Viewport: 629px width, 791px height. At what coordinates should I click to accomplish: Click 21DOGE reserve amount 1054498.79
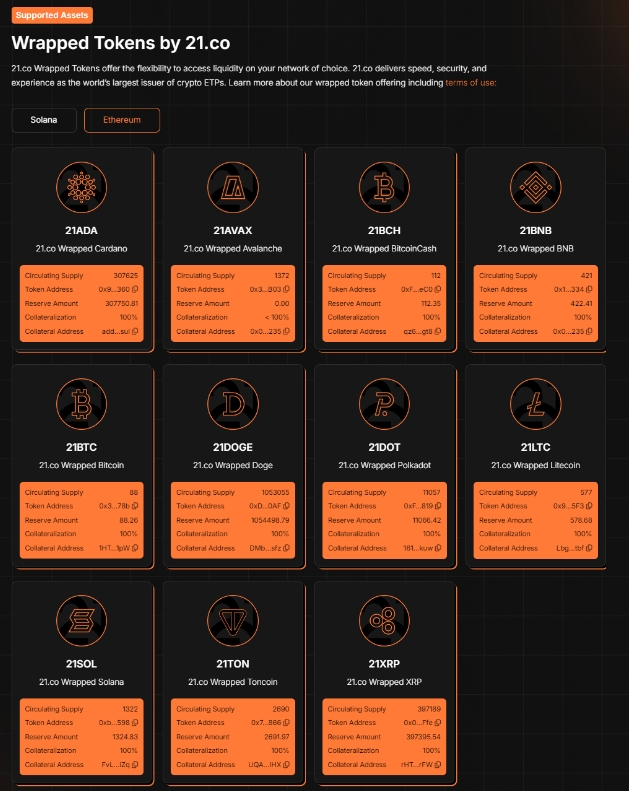tap(270, 520)
